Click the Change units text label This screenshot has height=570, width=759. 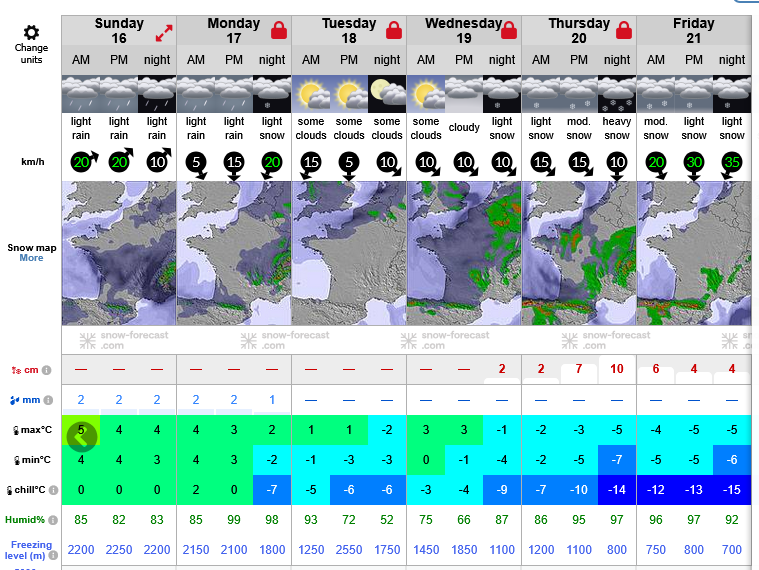pos(31,54)
